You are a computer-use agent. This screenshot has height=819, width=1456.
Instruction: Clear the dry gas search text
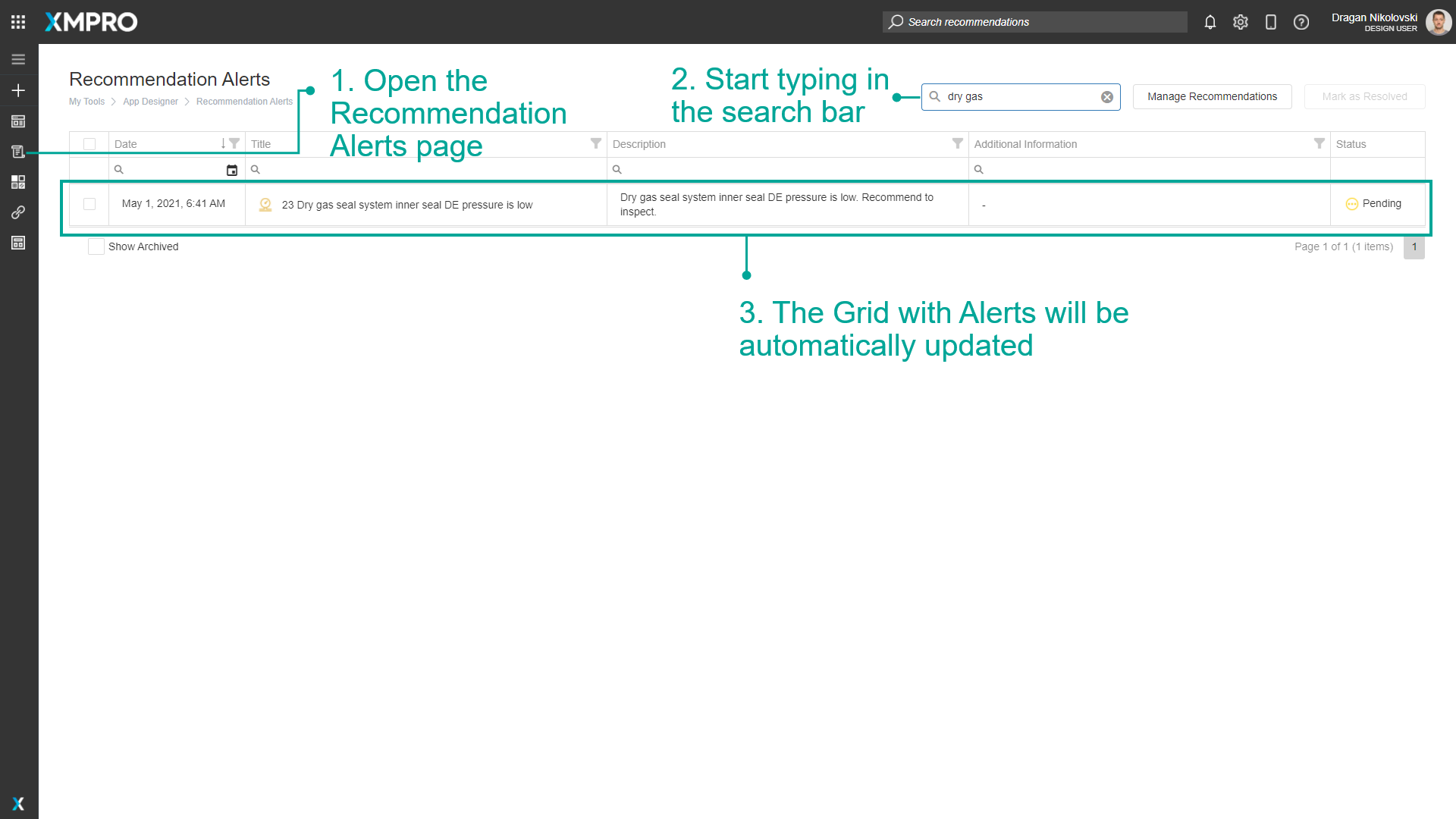click(1107, 97)
